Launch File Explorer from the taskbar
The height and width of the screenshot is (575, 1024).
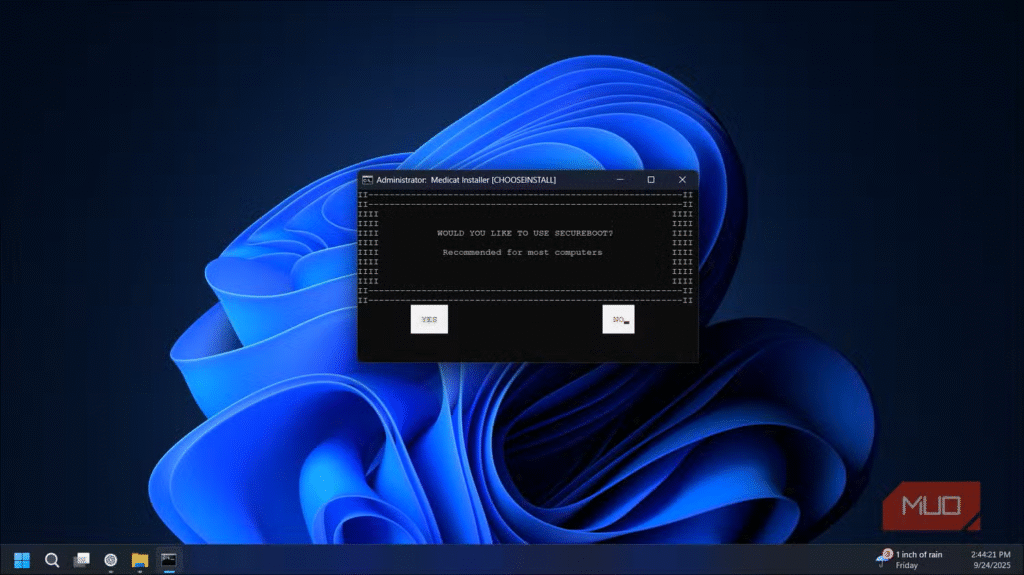pos(140,560)
